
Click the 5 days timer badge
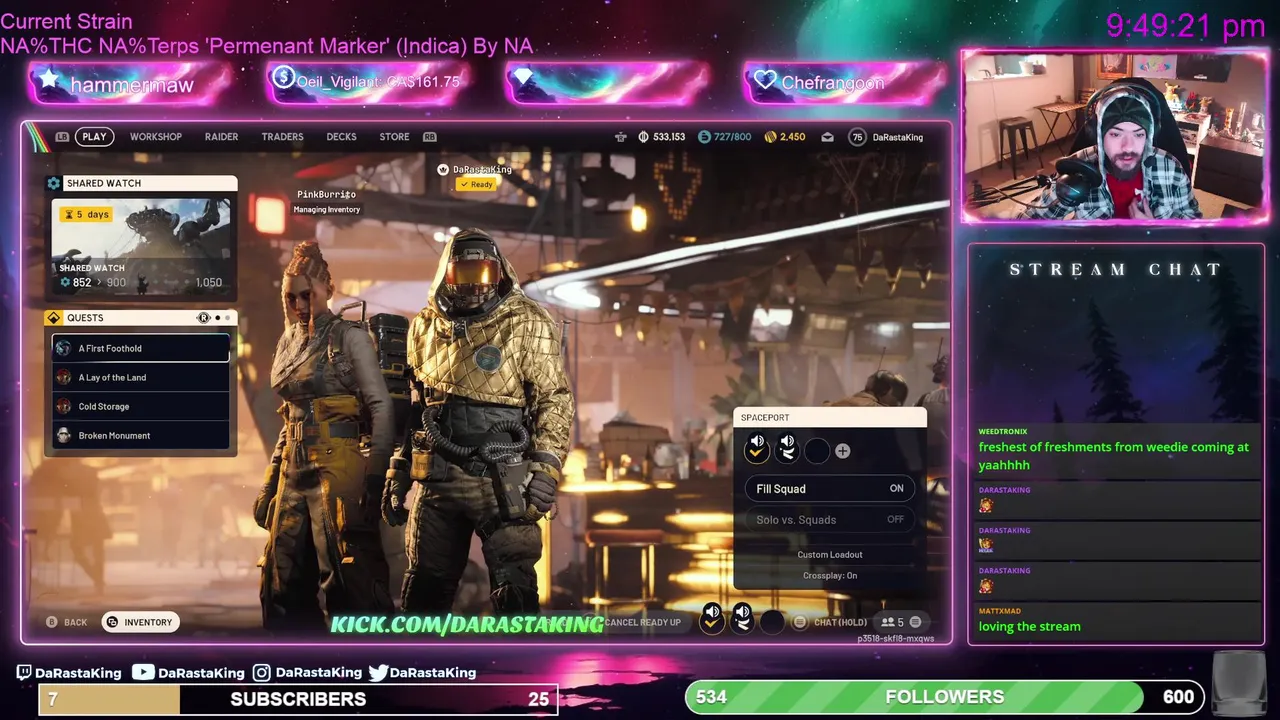[x=87, y=214]
